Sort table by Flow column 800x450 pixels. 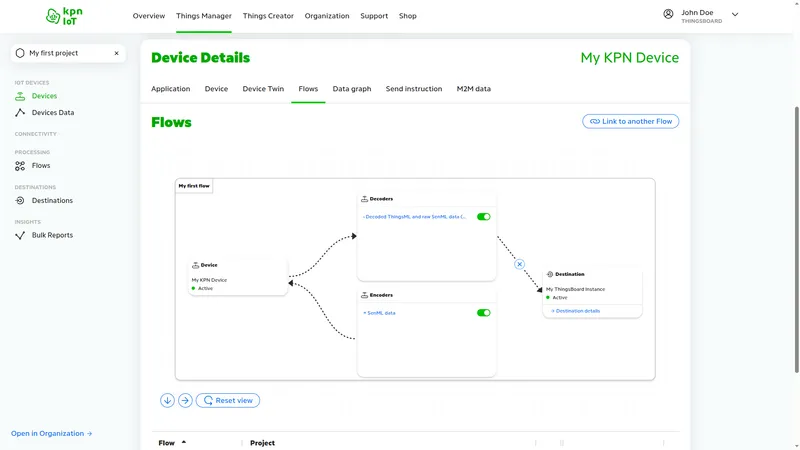point(172,443)
